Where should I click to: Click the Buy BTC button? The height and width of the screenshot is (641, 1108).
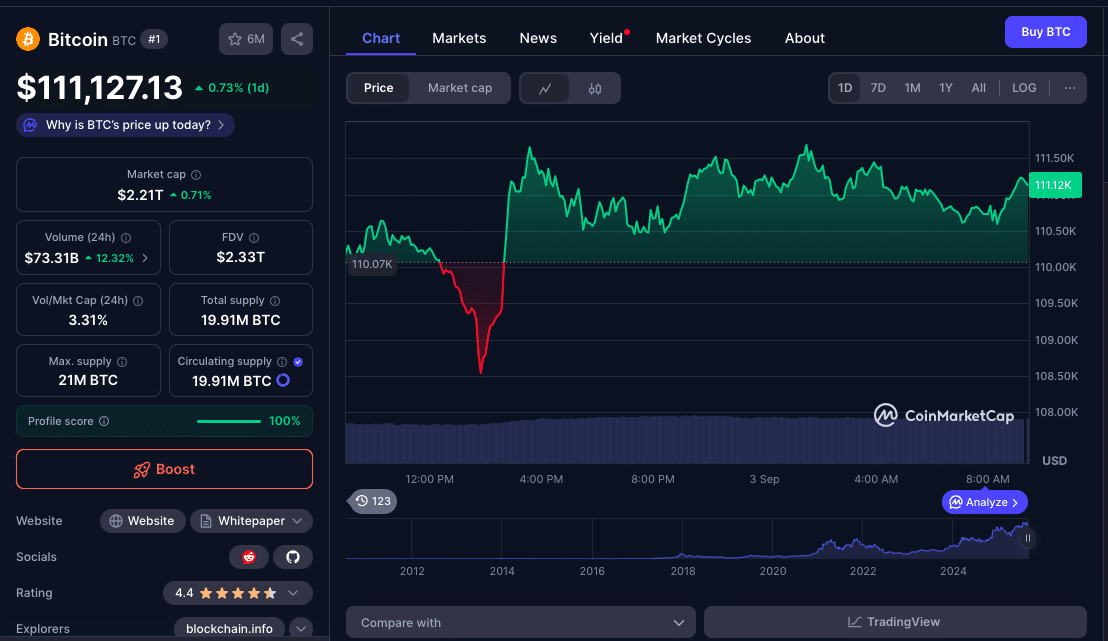(x=1045, y=32)
